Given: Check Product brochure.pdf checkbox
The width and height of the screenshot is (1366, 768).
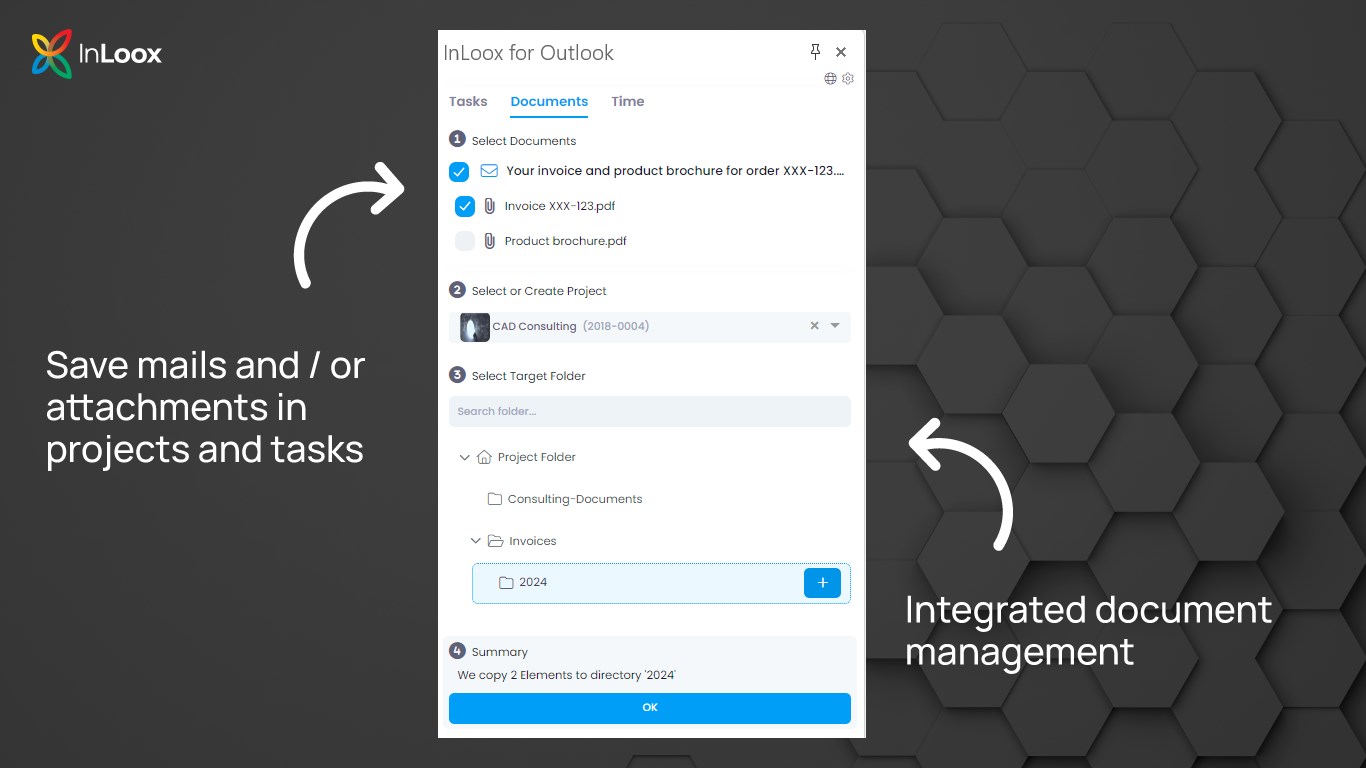Looking at the screenshot, I should tap(465, 241).
